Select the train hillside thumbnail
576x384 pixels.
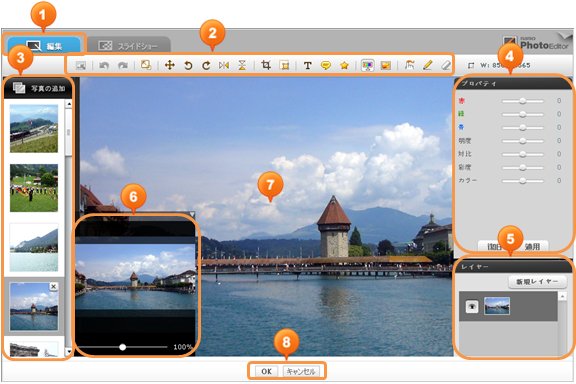click(34, 128)
